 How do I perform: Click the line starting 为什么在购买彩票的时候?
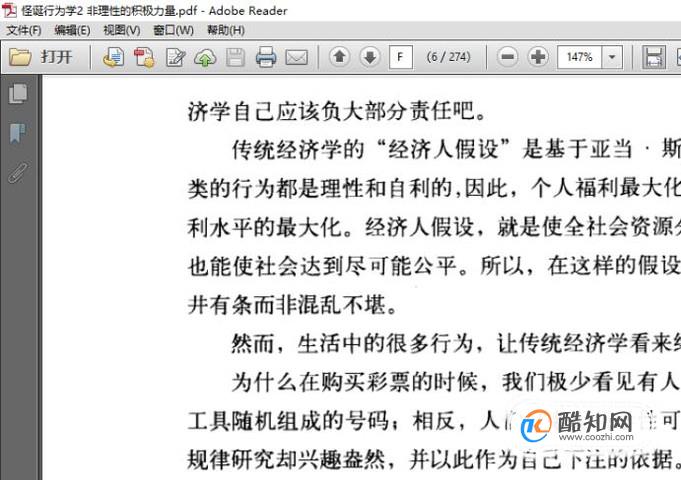click(x=456, y=382)
